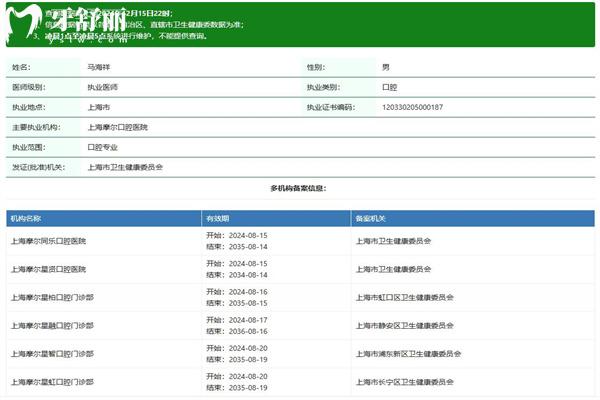Screen dimensions: 600x400
Task: Click 上海市浦东新区卫生健康委员会
Action: click(408, 354)
